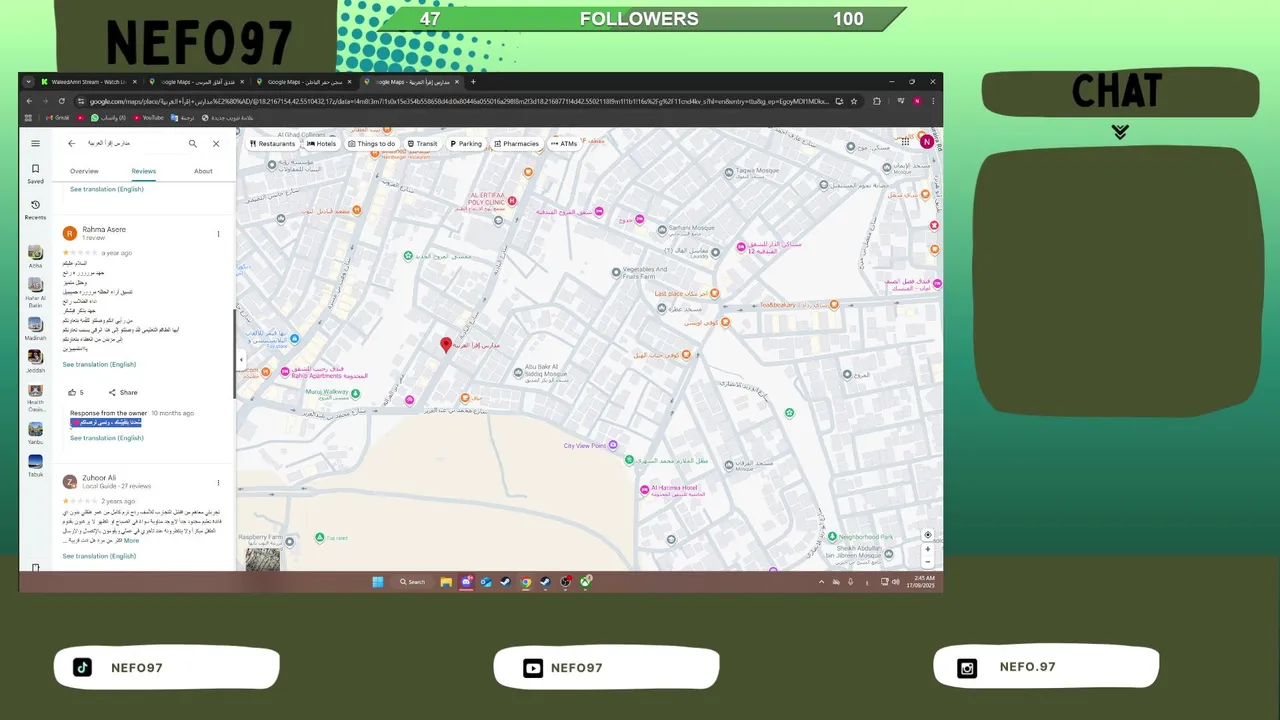Zoom in on the map
This screenshot has height=720, width=1280.
click(x=927, y=549)
